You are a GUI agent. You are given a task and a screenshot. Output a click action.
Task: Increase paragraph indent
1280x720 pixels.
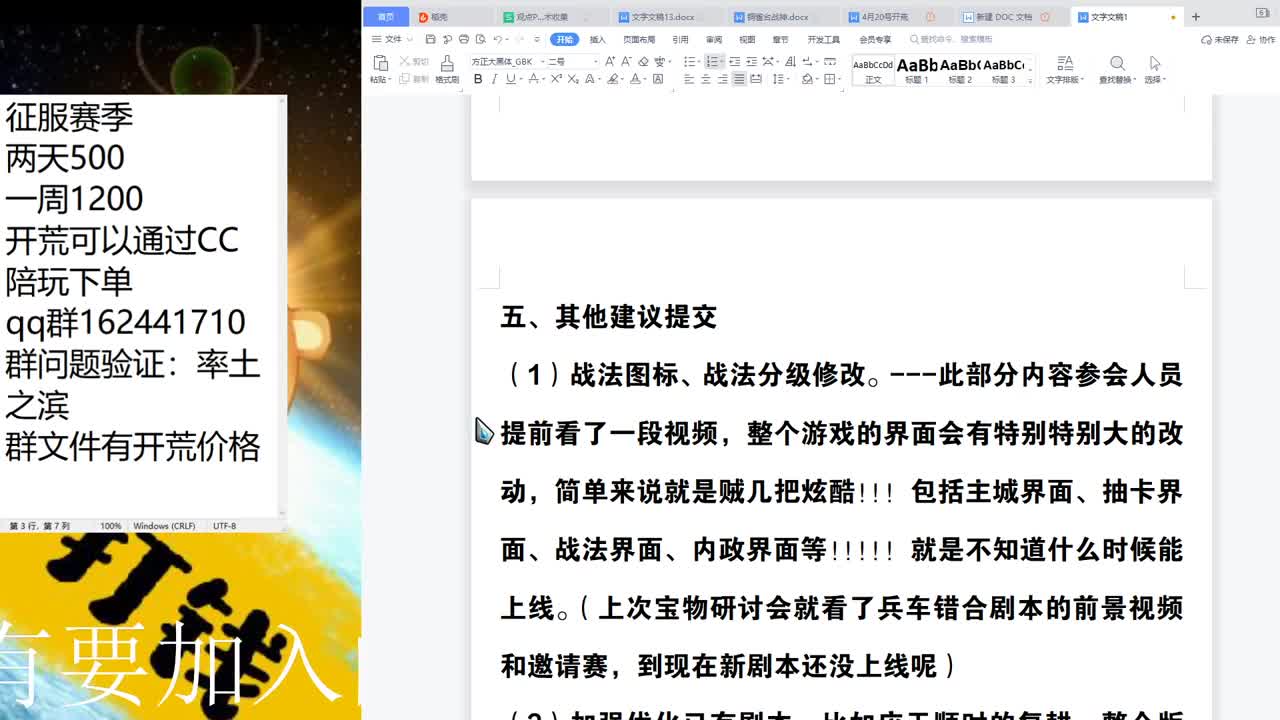(x=751, y=61)
